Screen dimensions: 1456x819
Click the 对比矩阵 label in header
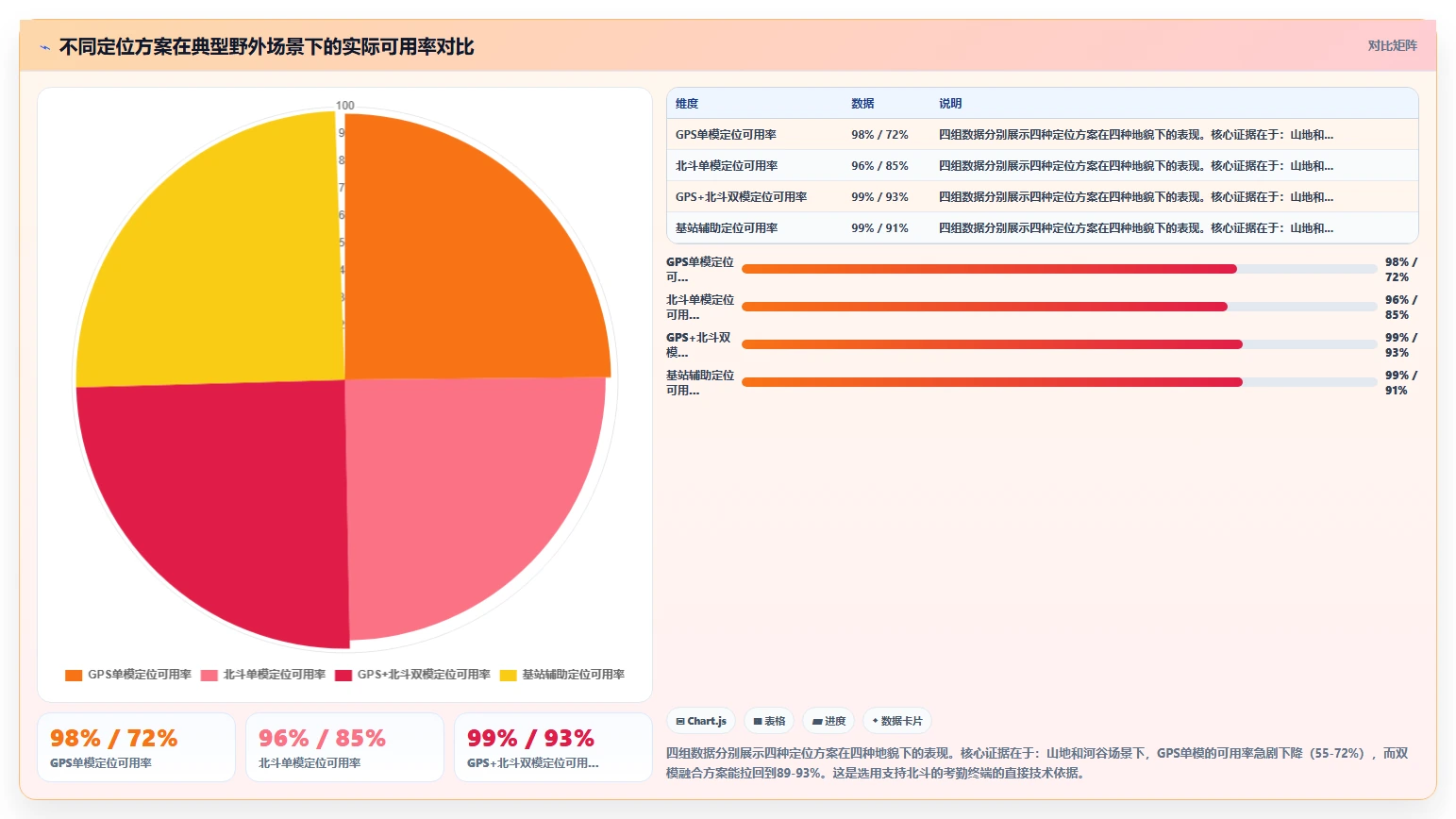click(1393, 45)
